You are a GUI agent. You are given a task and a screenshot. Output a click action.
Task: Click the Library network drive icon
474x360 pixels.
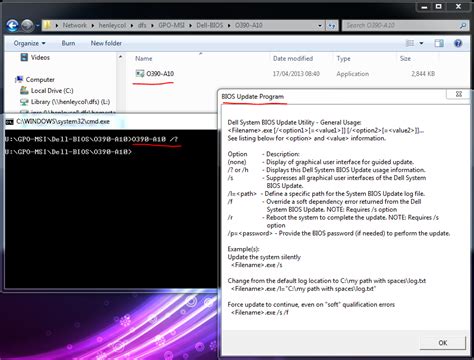(x=24, y=102)
